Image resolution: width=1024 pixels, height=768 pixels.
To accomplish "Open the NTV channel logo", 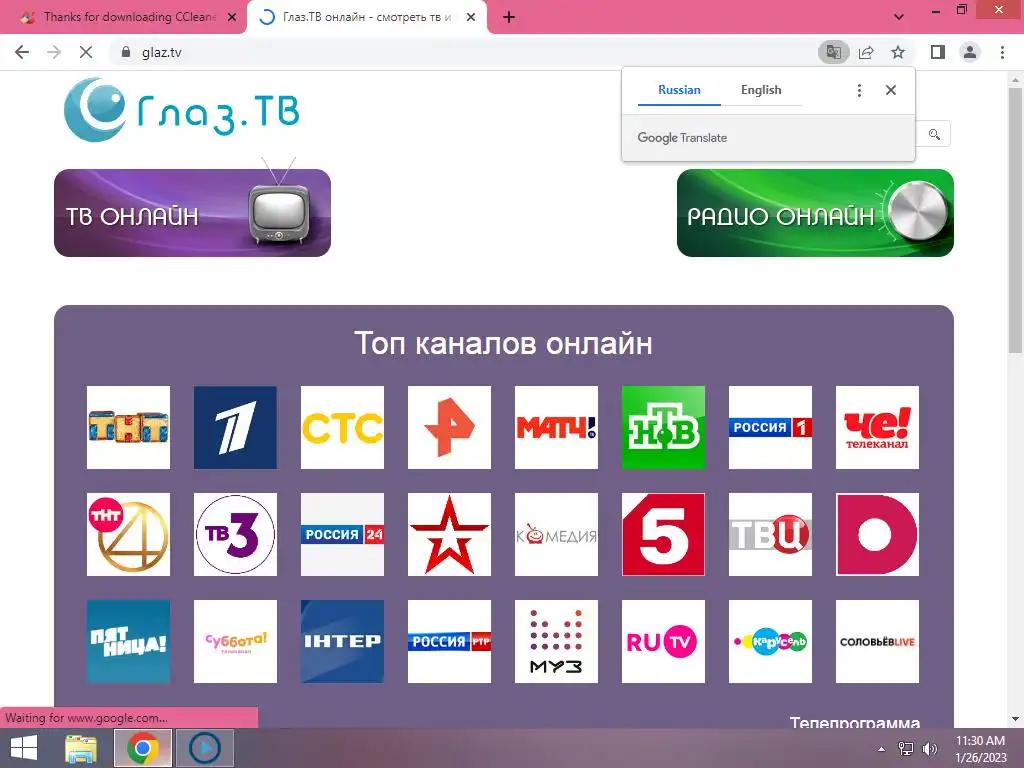I will (x=664, y=427).
